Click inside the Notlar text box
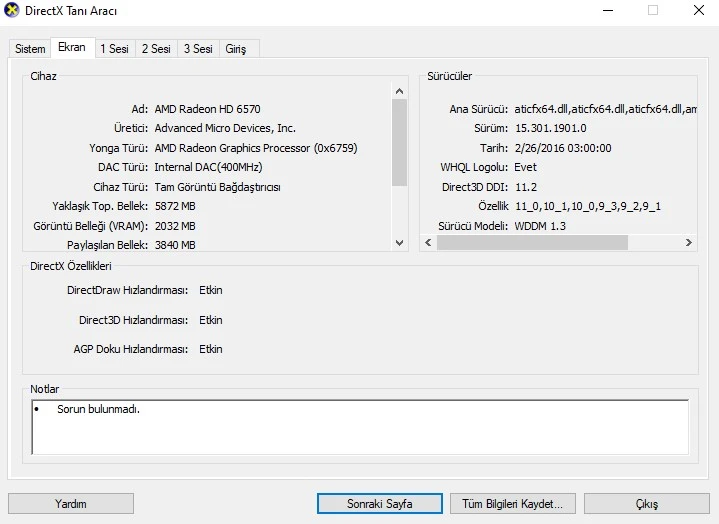 point(360,427)
